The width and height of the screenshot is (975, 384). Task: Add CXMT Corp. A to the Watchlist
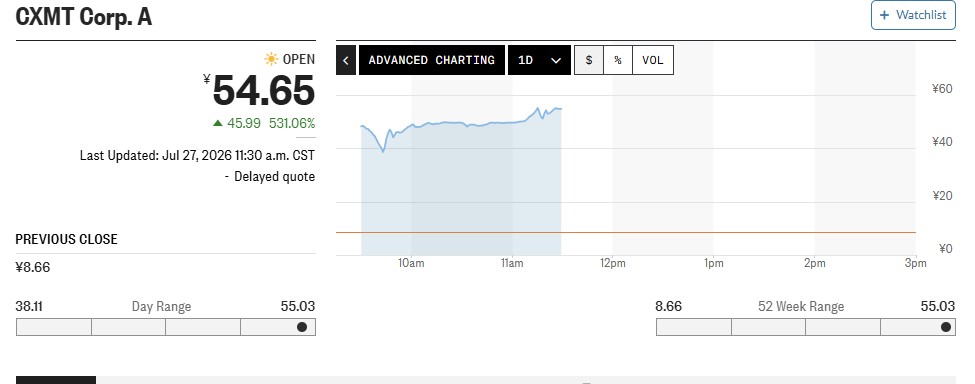(x=913, y=15)
